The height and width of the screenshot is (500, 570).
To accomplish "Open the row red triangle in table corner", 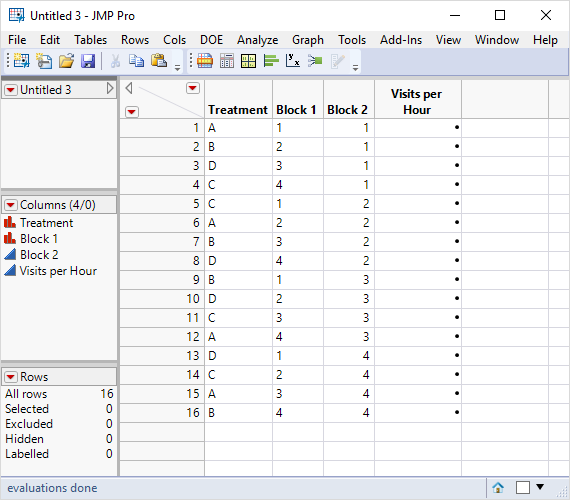I will point(132,112).
